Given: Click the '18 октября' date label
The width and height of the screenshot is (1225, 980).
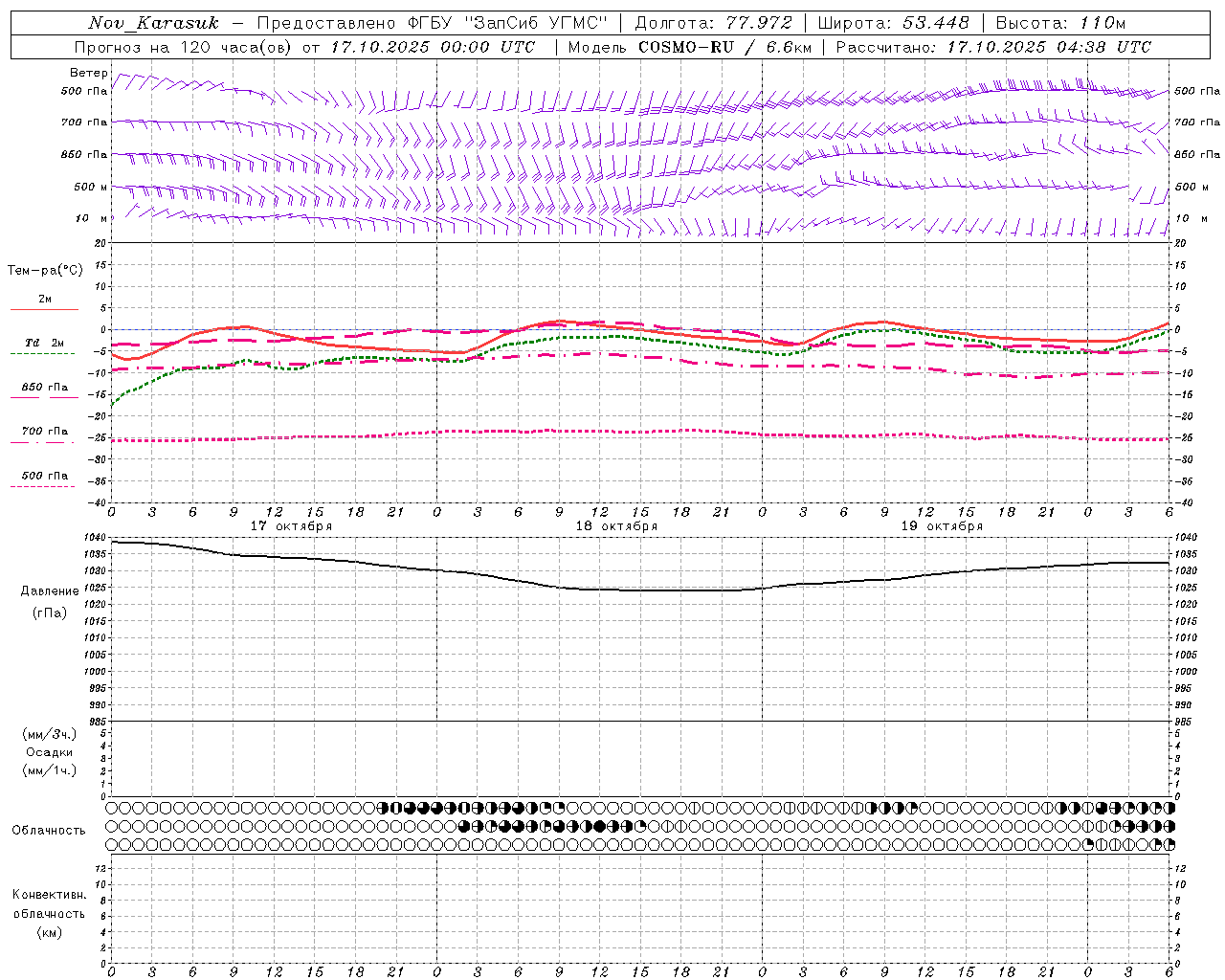Looking at the screenshot, I should [616, 526].
